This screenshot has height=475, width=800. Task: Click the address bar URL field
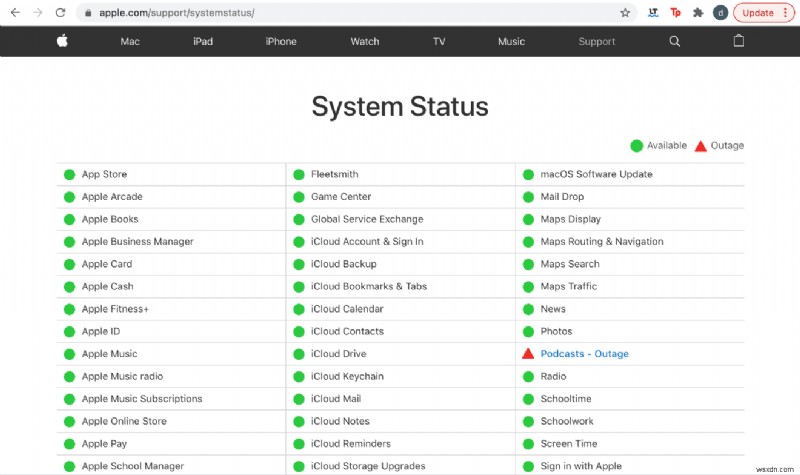pyautogui.click(x=357, y=13)
